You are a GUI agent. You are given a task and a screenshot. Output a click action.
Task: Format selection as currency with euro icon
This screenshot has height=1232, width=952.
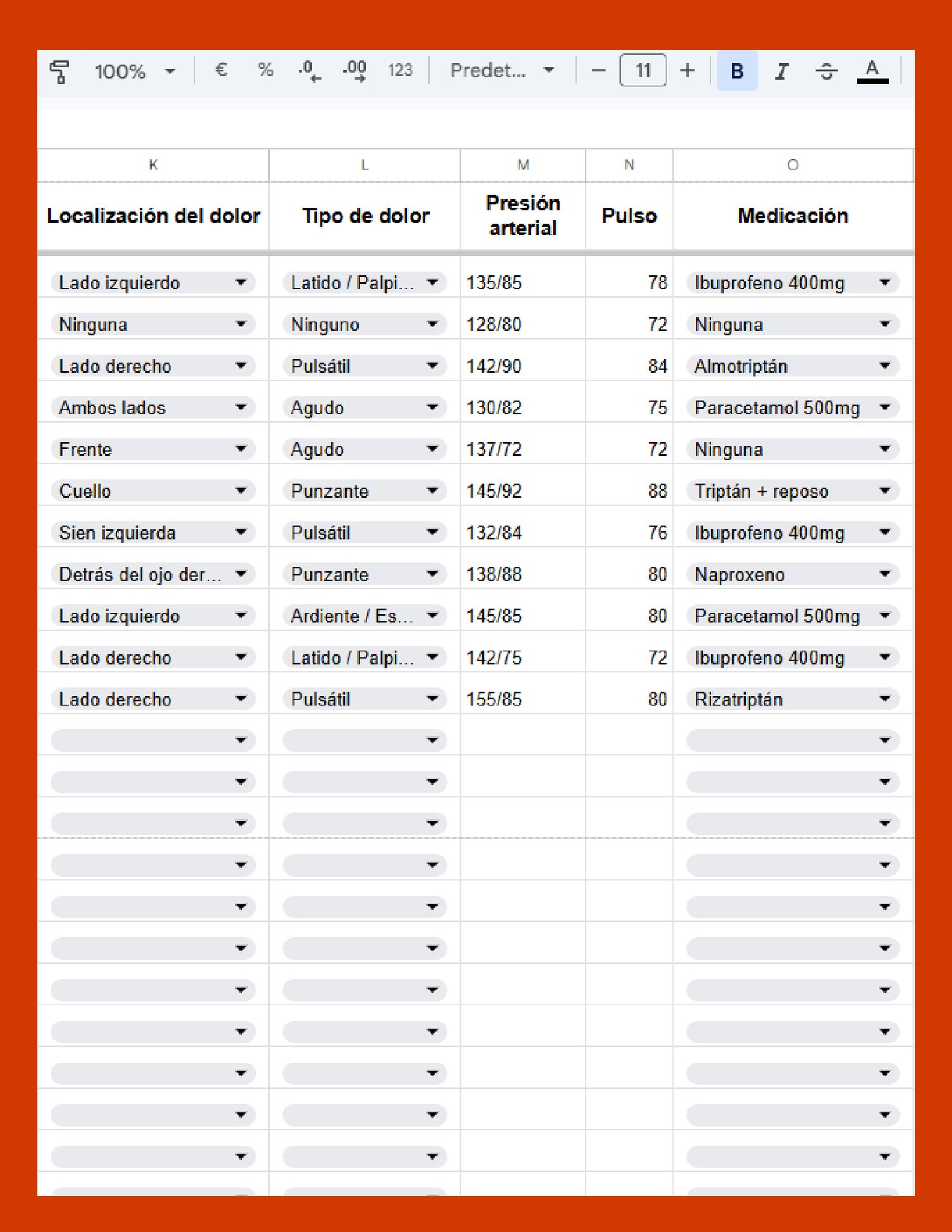220,70
